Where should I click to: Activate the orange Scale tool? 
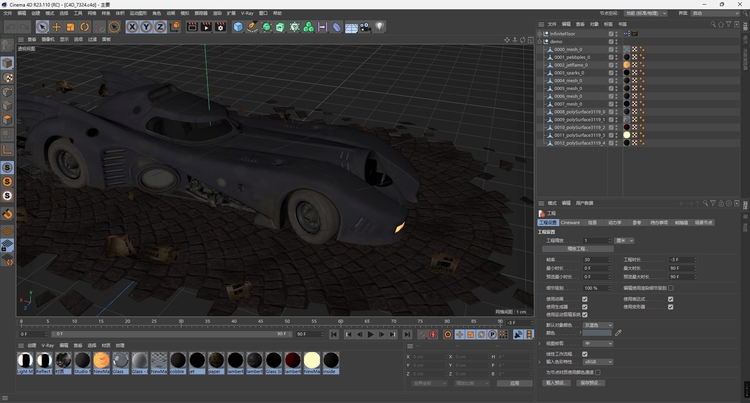(x=70, y=27)
